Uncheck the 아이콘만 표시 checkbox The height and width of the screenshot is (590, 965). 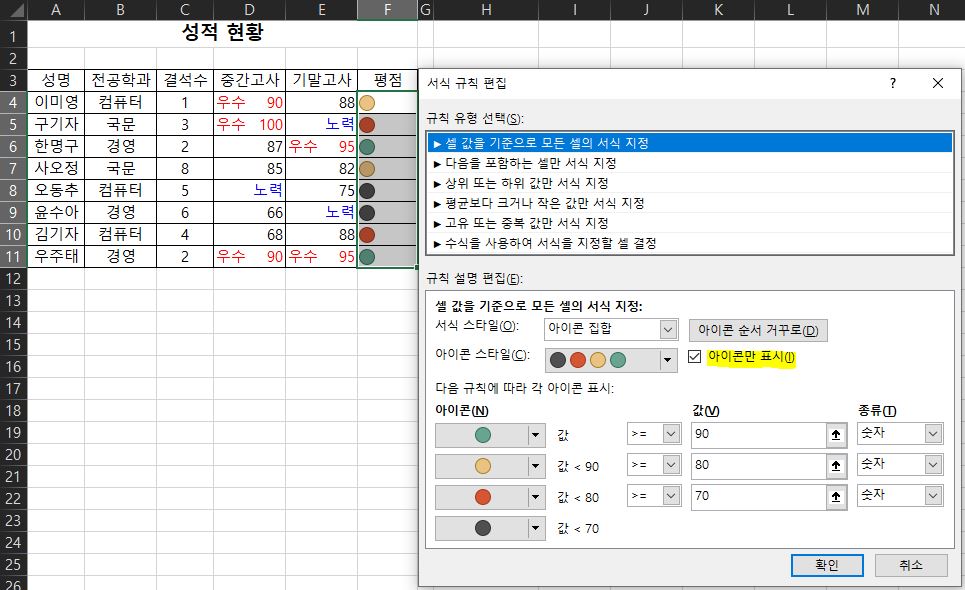tap(697, 358)
